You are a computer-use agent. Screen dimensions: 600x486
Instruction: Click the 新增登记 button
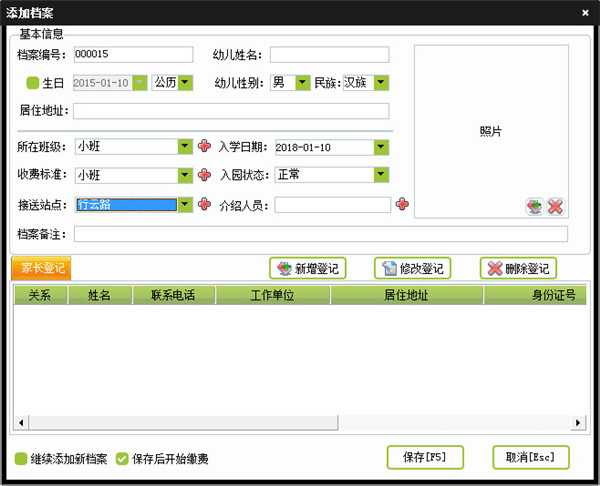coord(306,268)
